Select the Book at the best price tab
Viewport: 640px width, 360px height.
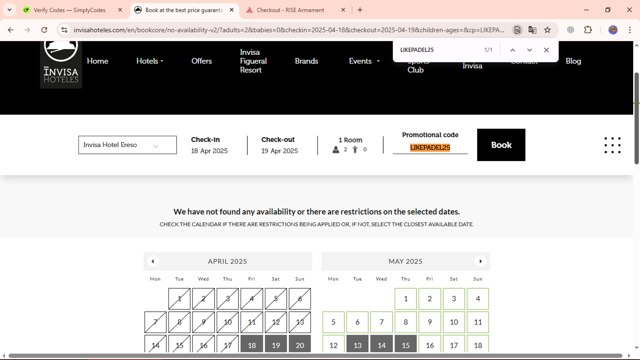(184, 10)
